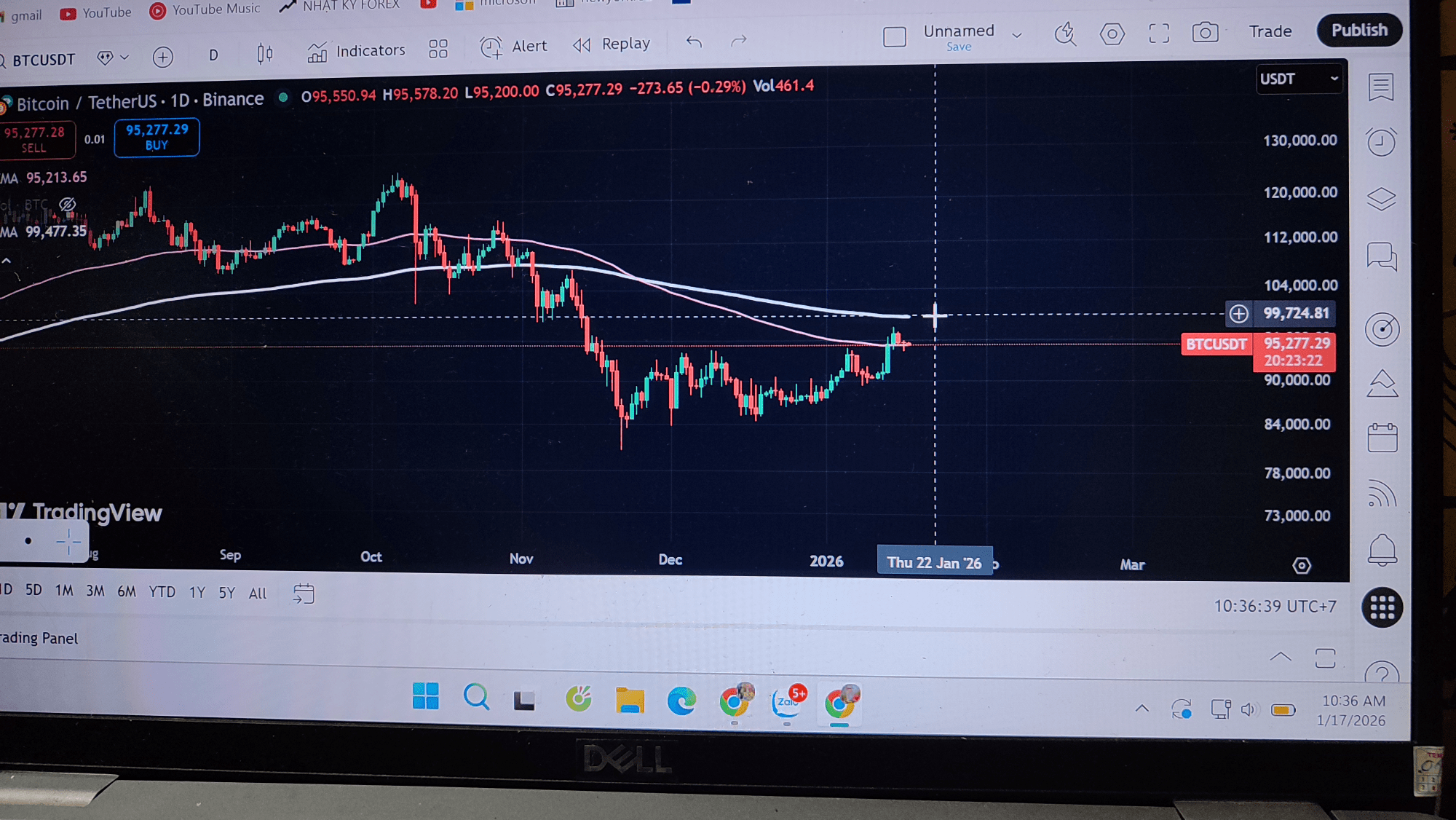Toggle visibility eye on Vol BTC indicator

(x=68, y=205)
